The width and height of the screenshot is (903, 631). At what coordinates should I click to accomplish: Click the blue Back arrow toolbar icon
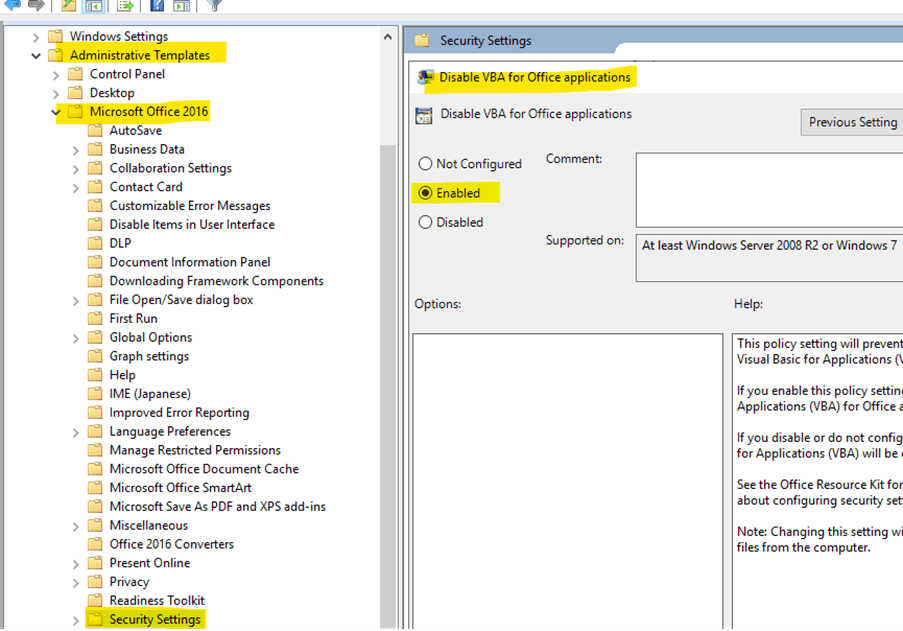12,5
